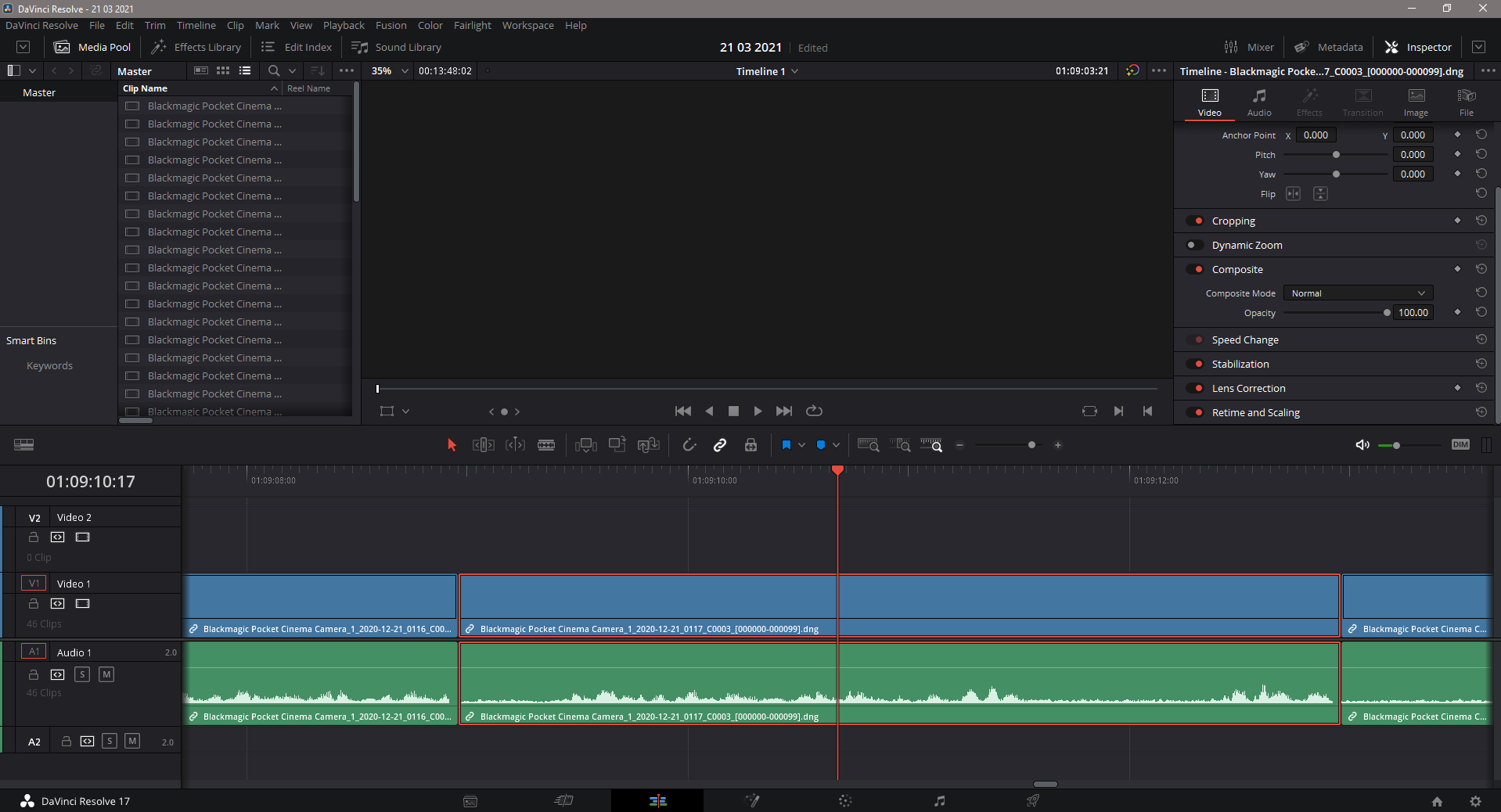Open marker color dropdown arrow
This screenshot has height=812, width=1501.
[836, 445]
